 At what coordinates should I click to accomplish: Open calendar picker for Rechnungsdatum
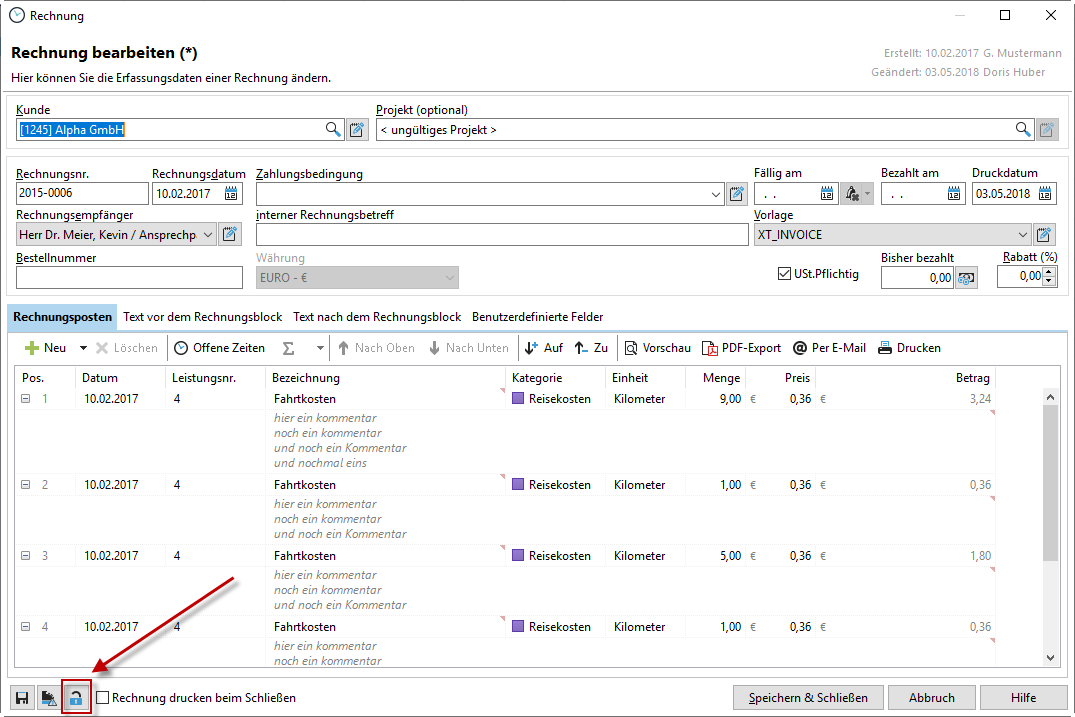pyautogui.click(x=232, y=194)
